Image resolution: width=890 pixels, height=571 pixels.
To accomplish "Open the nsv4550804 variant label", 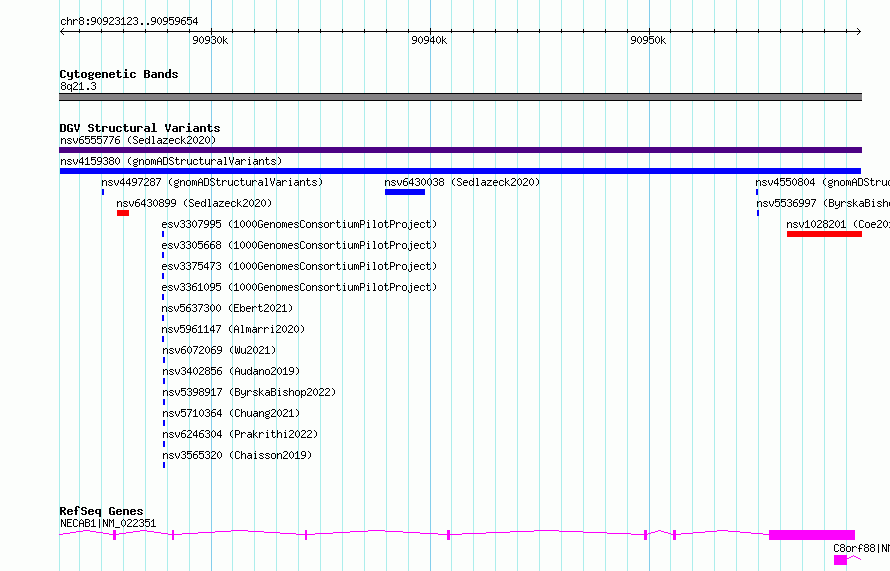I will click(x=822, y=182).
